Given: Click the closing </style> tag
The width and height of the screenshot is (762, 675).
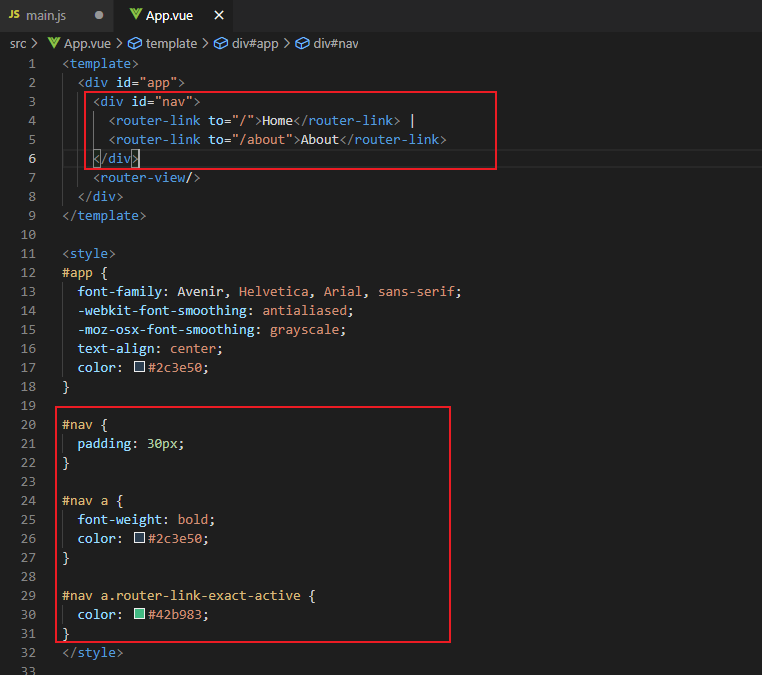Looking at the screenshot, I should tap(92, 653).
